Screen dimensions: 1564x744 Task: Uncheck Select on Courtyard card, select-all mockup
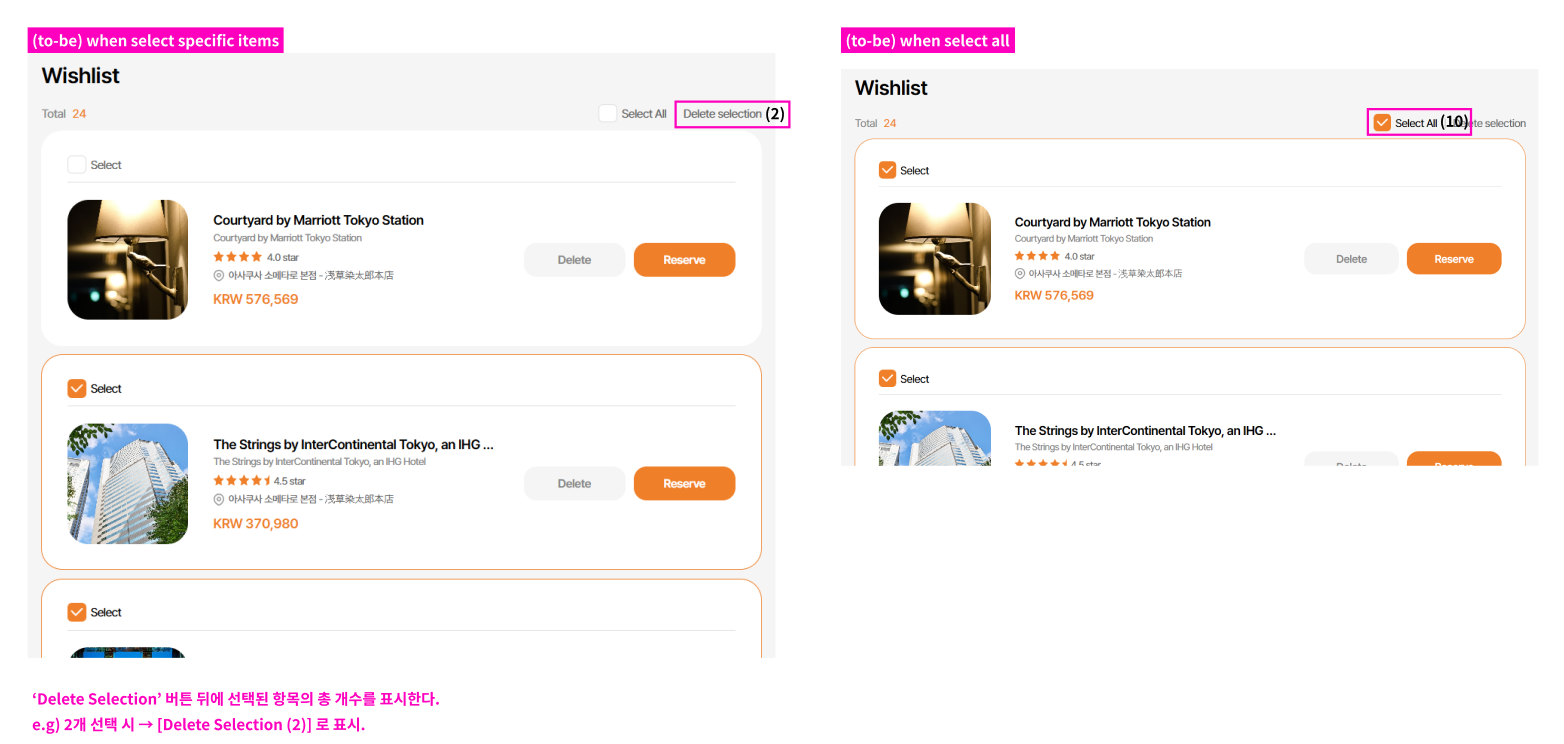coord(887,170)
